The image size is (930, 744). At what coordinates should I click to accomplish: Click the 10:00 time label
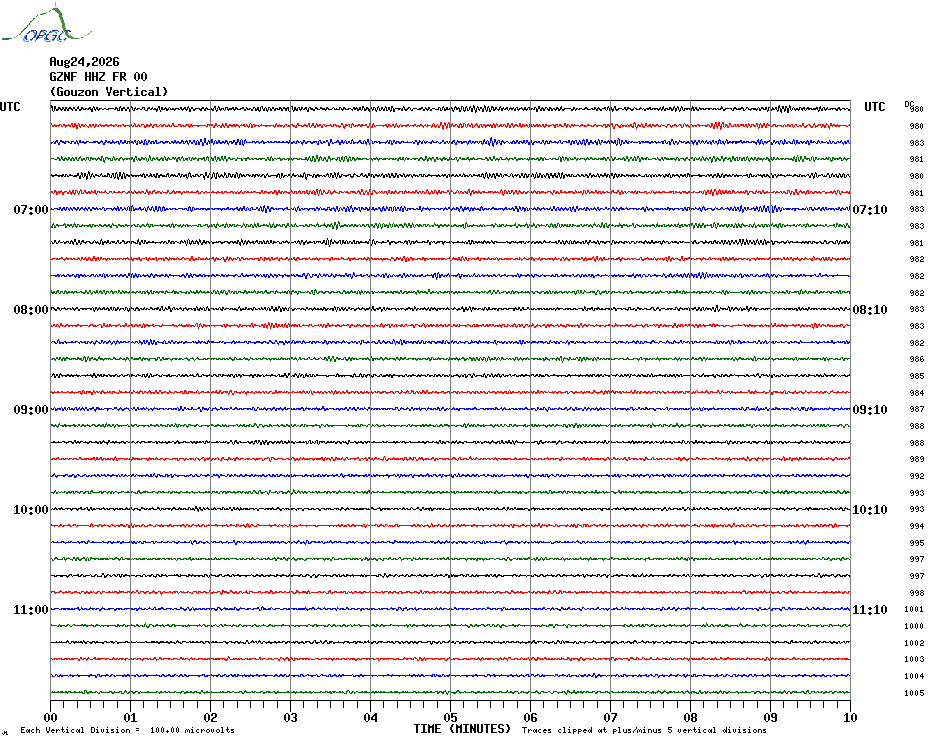[31, 510]
